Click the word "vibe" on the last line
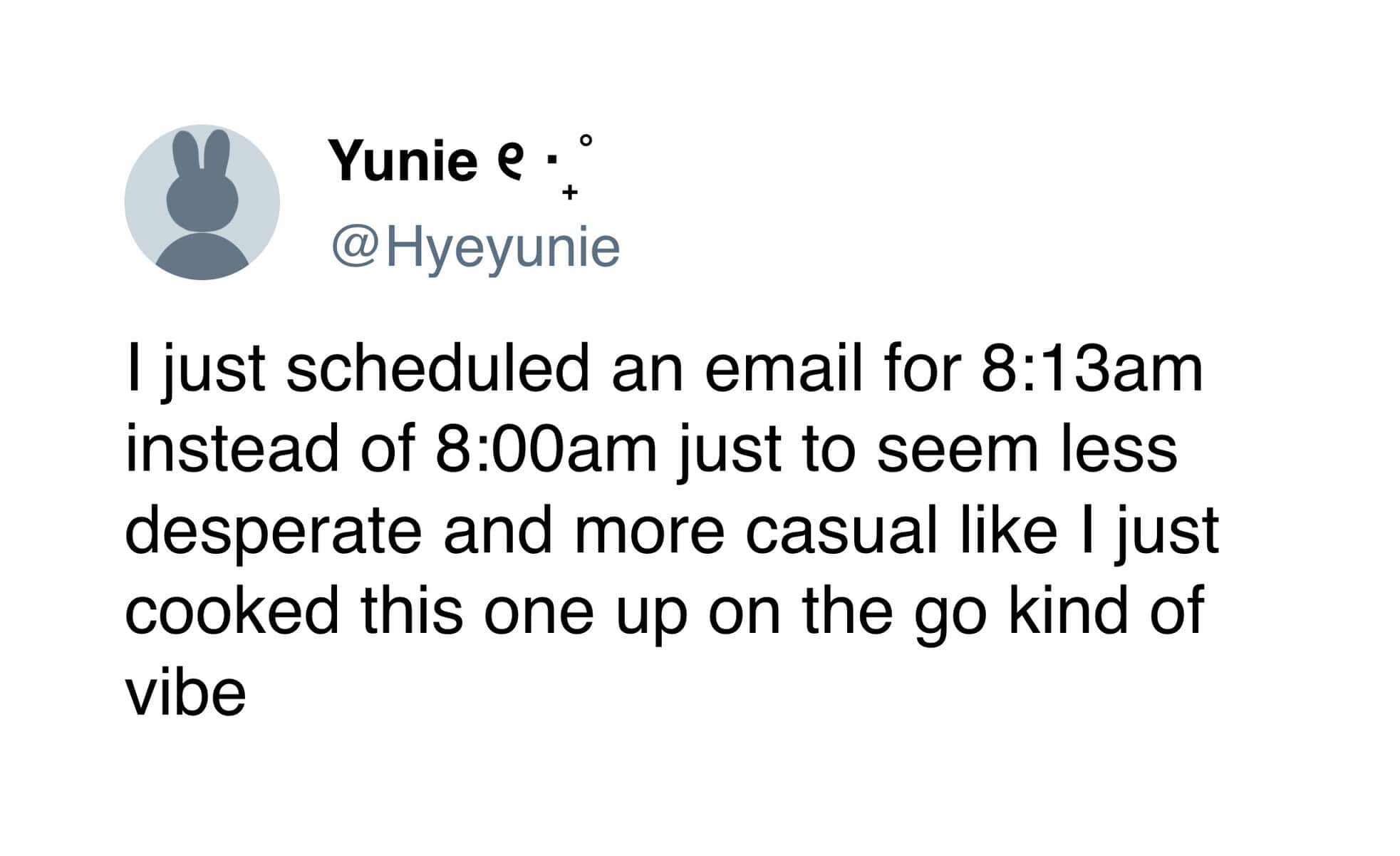This screenshot has height=856, width=1400. point(185,692)
